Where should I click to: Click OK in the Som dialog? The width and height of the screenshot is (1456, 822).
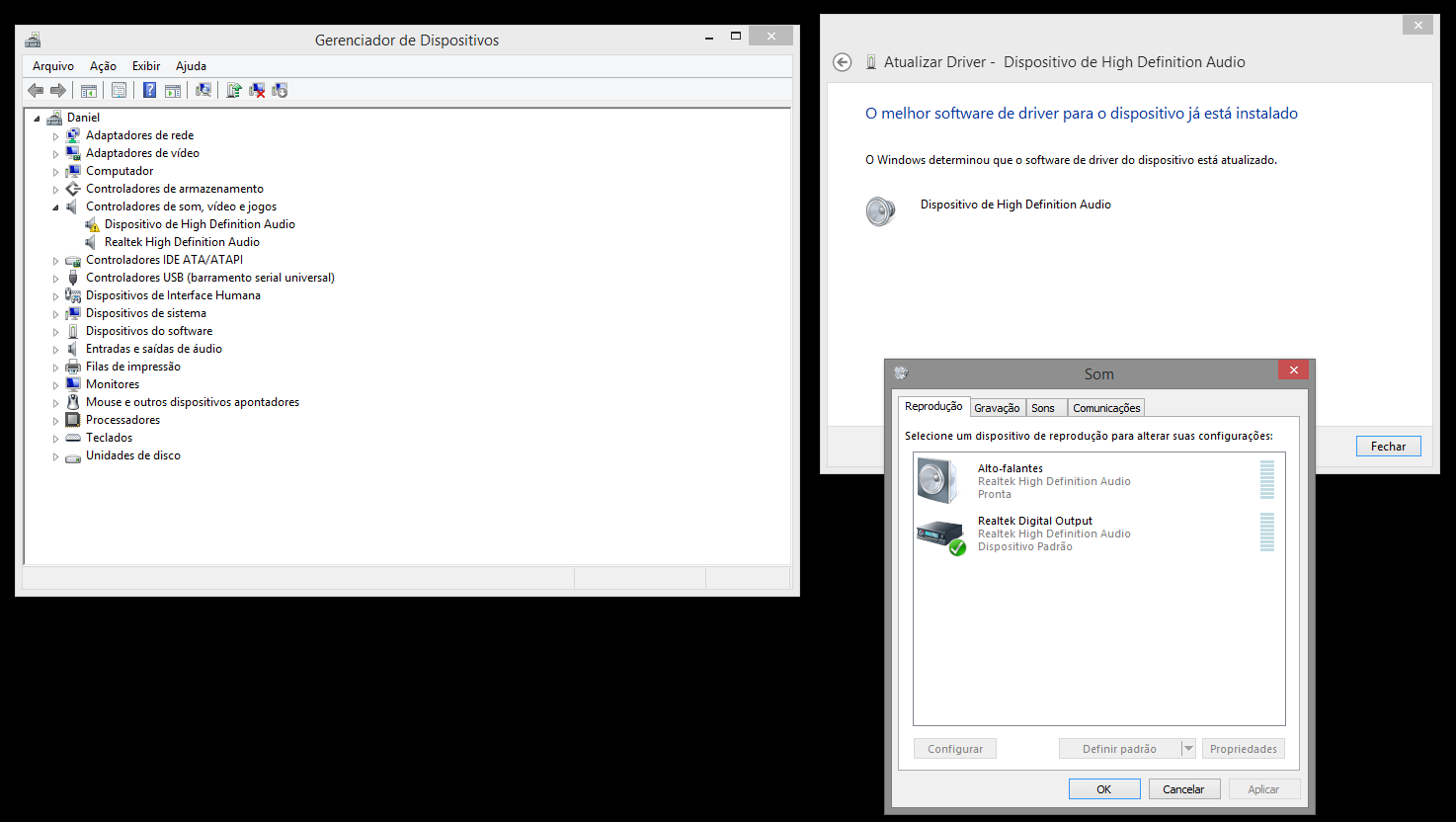coord(1104,789)
